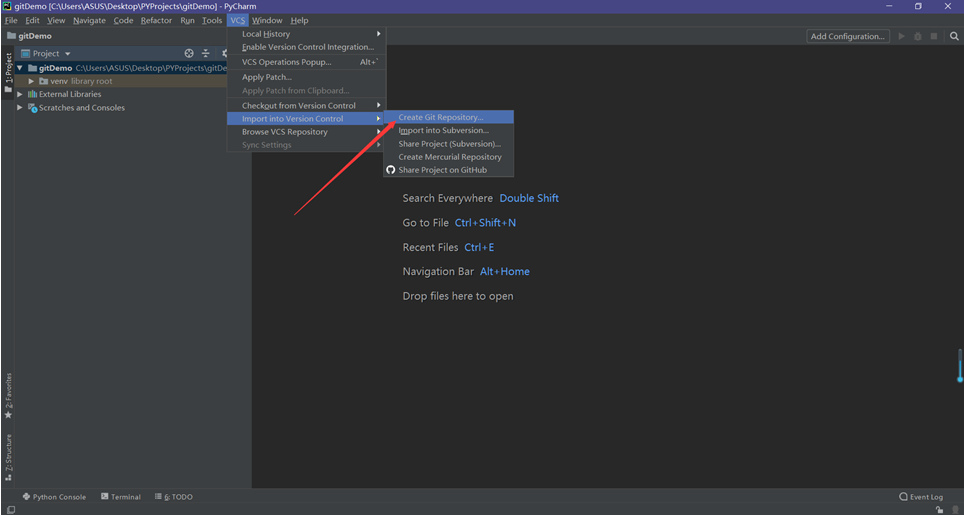Select the Import into Version Control item
The width and height of the screenshot is (964, 515).
306,119
